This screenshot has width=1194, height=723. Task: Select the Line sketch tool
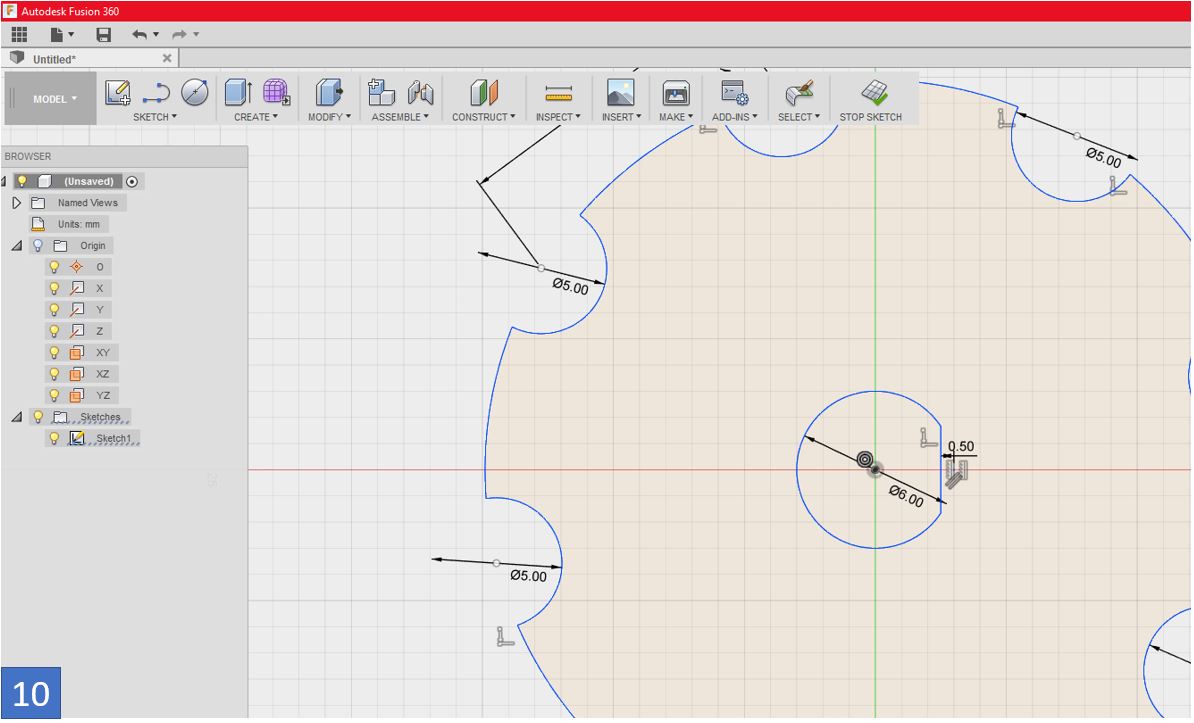155,93
